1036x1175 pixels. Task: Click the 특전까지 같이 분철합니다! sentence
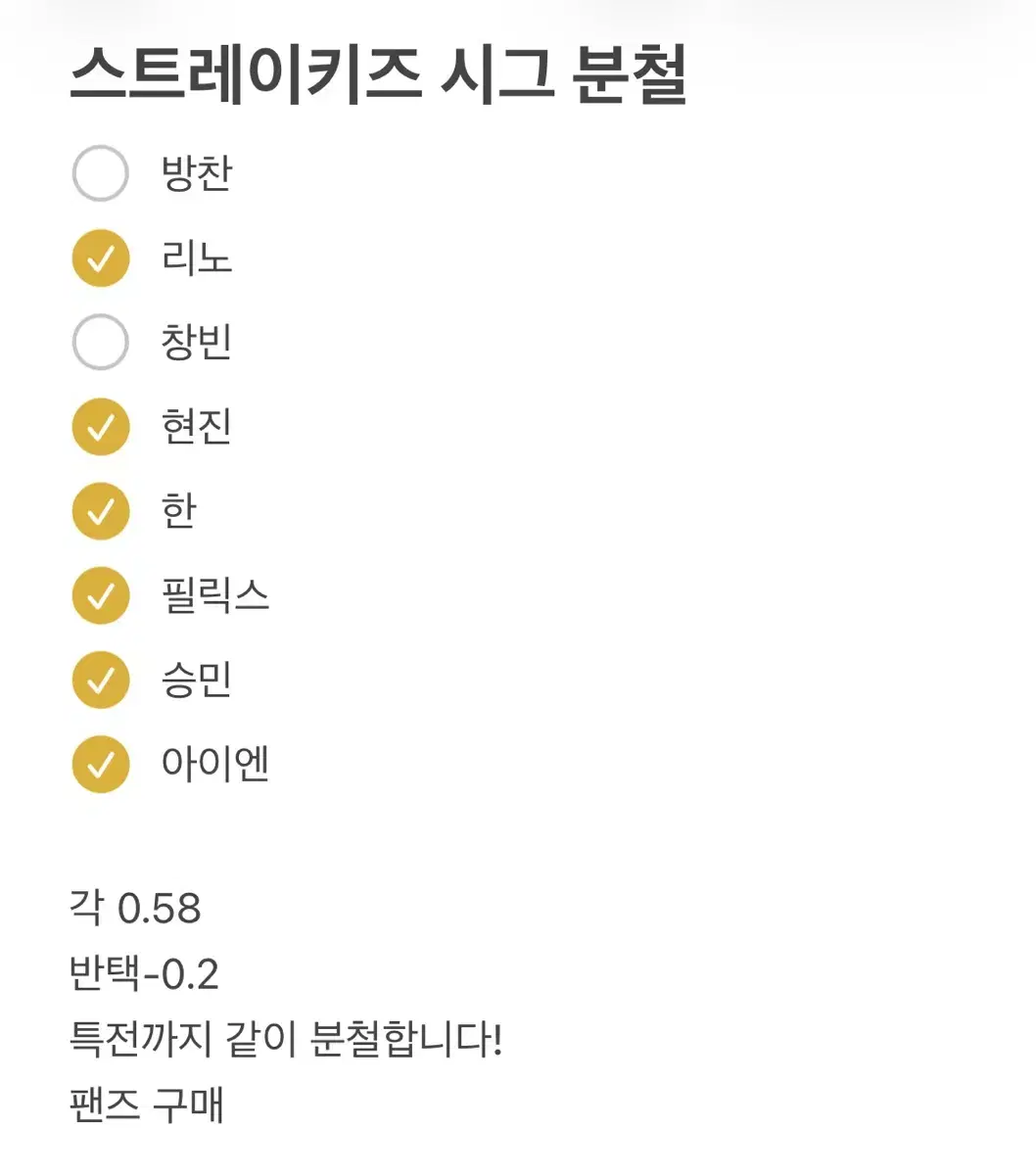point(285,1038)
